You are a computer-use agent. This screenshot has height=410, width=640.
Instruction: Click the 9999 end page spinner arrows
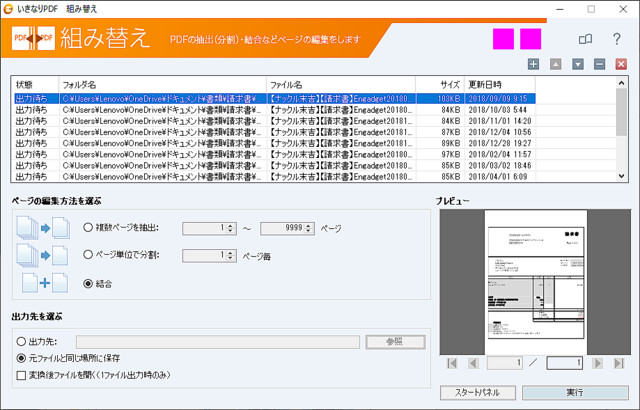click(x=309, y=228)
